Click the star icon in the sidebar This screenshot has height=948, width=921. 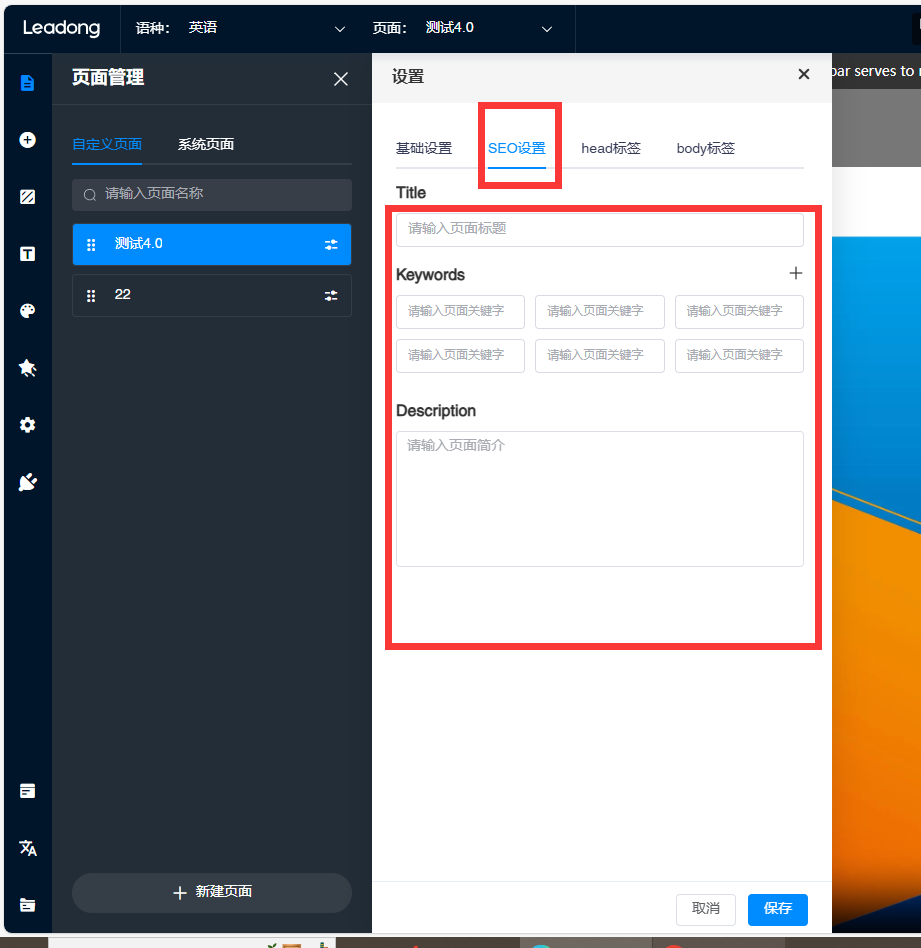coord(27,368)
